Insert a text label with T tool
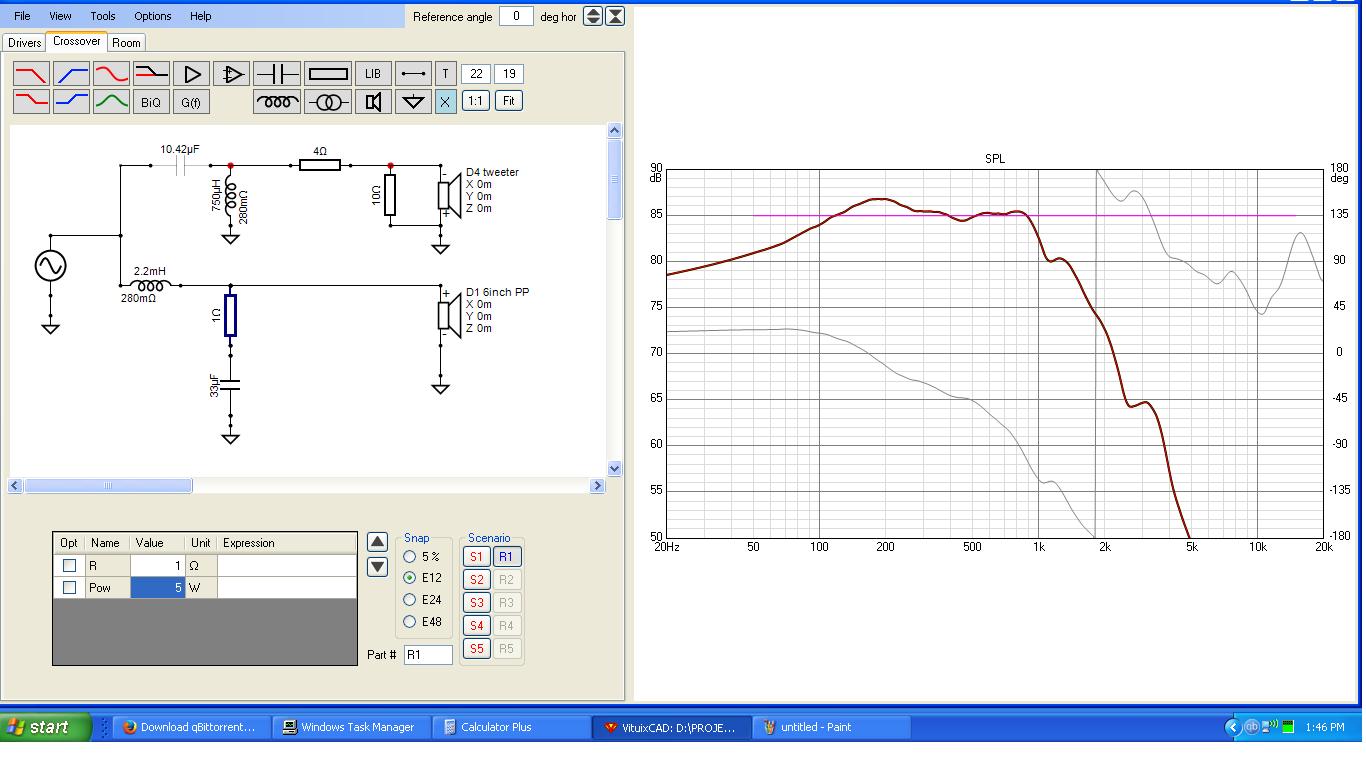The height and width of the screenshot is (768, 1366). pyautogui.click(x=446, y=74)
